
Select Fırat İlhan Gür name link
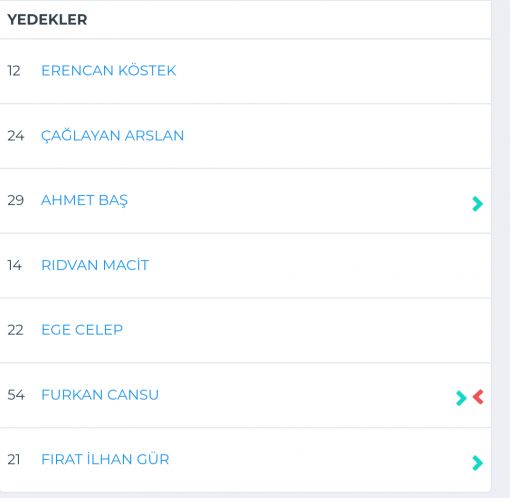[x=105, y=459]
